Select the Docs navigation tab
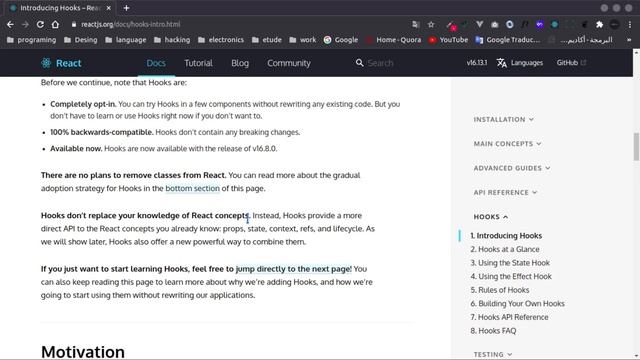Image resolution: width=640 pixels, height=360 pixels. 156,63
